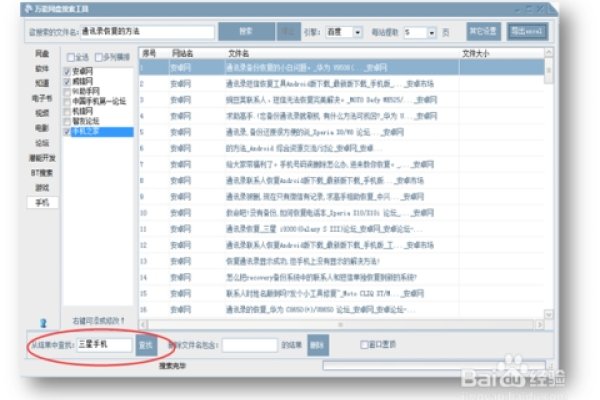
Task: Switch to the 知道 category tab
Action: 42,83
